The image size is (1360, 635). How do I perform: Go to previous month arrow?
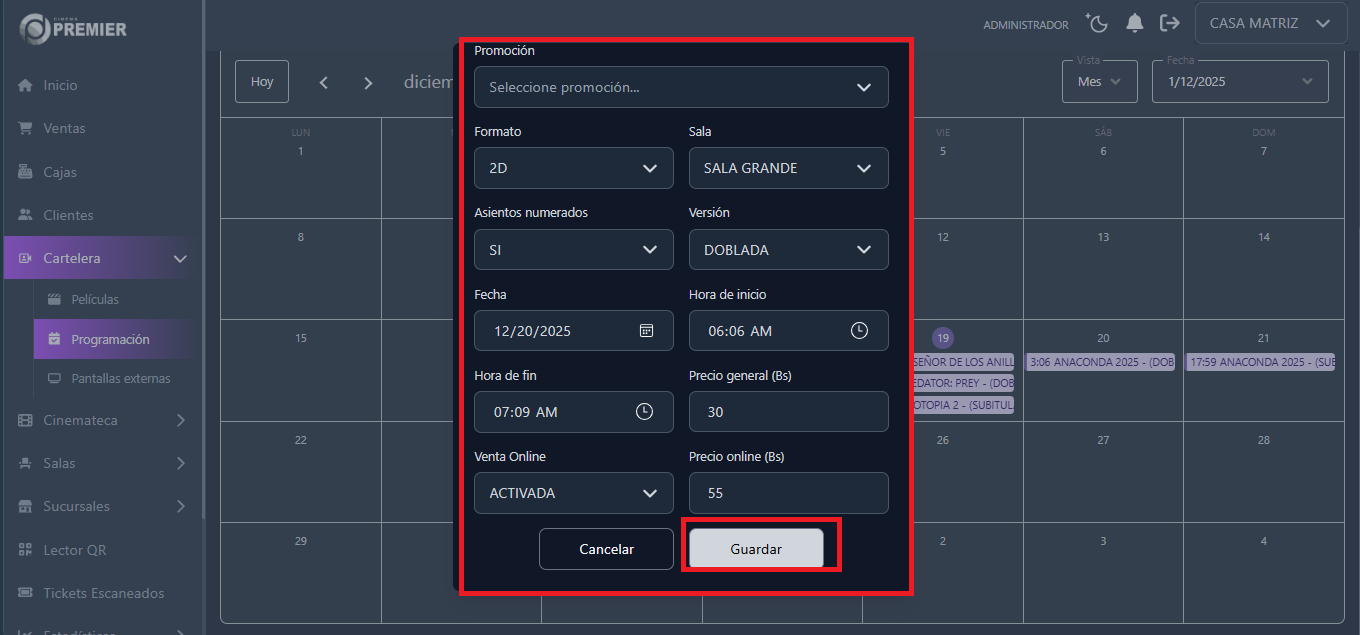324,83
